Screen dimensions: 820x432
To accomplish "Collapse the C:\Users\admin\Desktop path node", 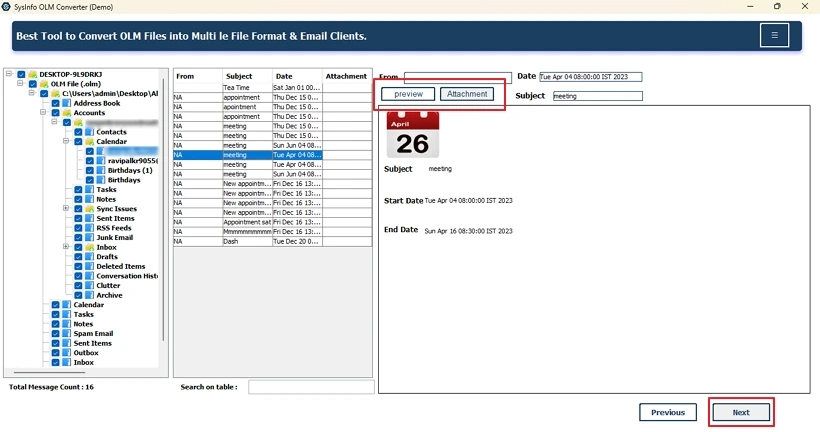I will [x=32, y=93].
